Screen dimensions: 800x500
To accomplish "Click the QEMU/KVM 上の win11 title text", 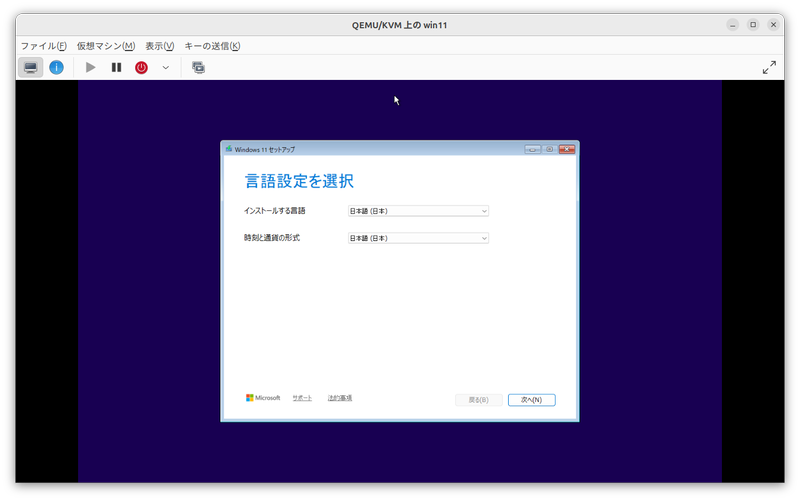I will tap(399, 25).
